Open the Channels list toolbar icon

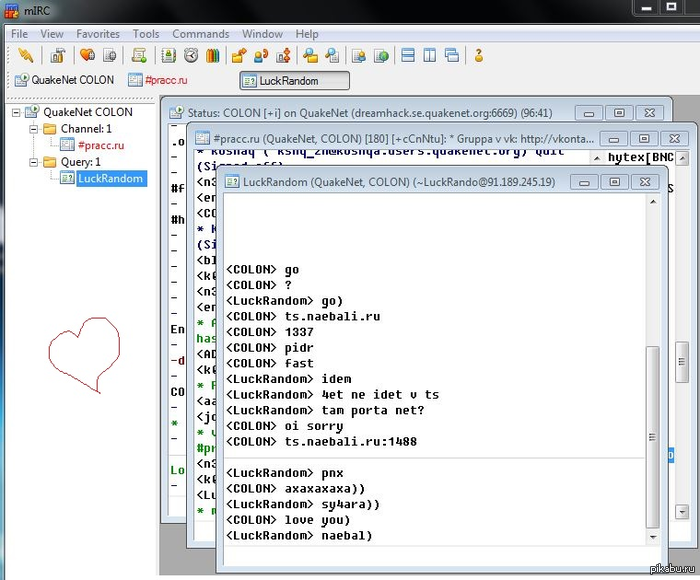pos(110,55)
